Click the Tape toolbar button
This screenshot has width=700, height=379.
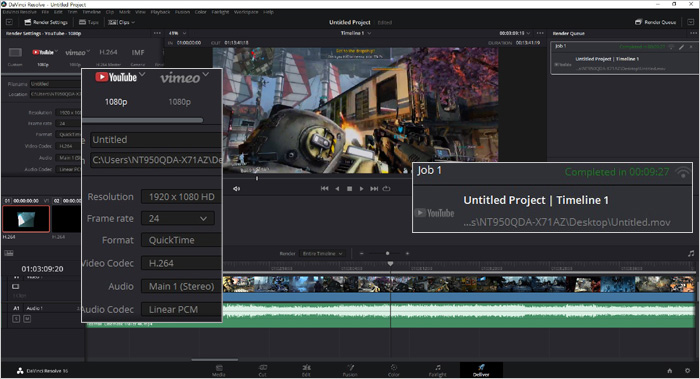pos(89,22)
